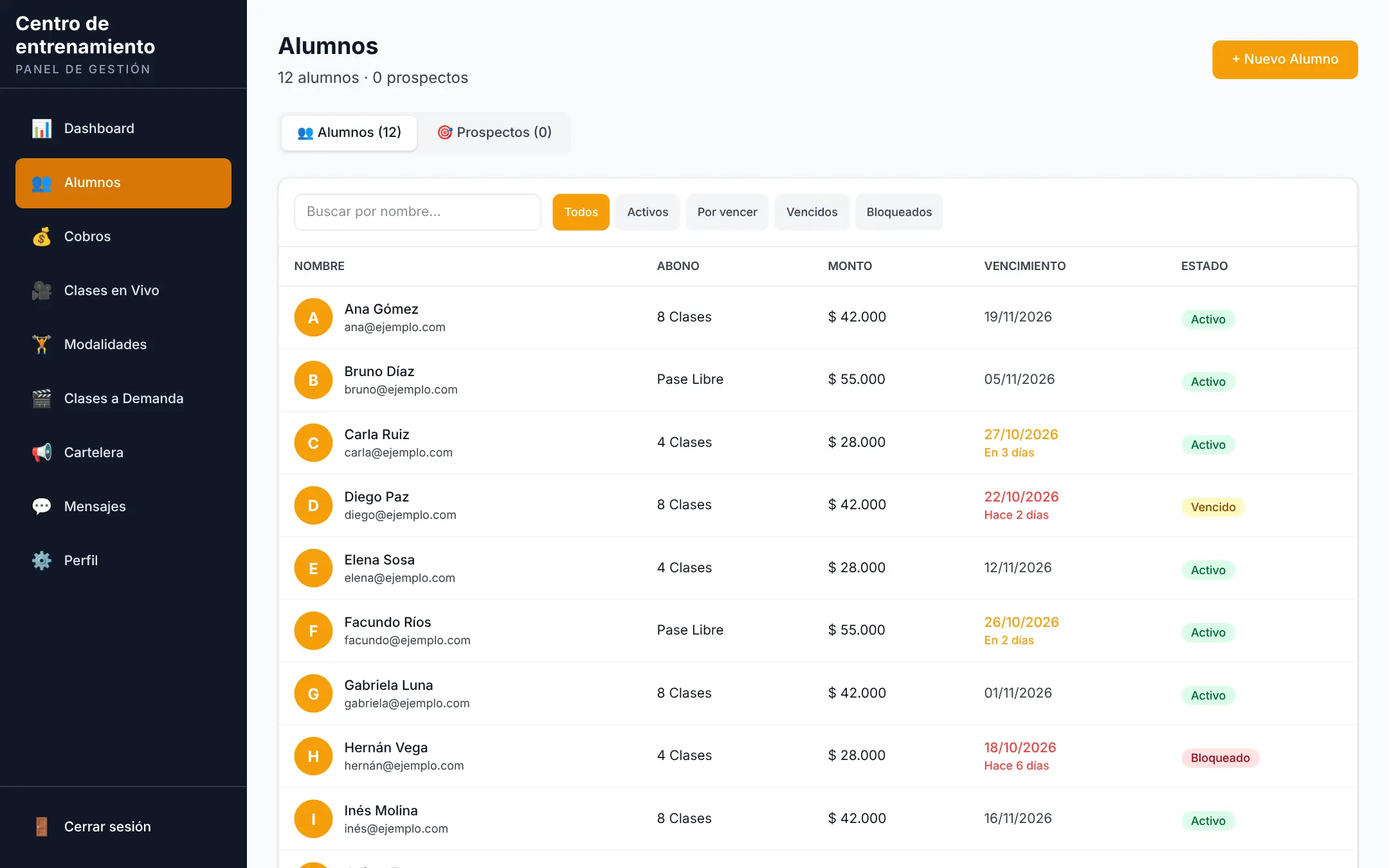Click Gabriela Luna's avatar letter G
This screenshot has width=1389, height=868.
(x=313, y=694)
